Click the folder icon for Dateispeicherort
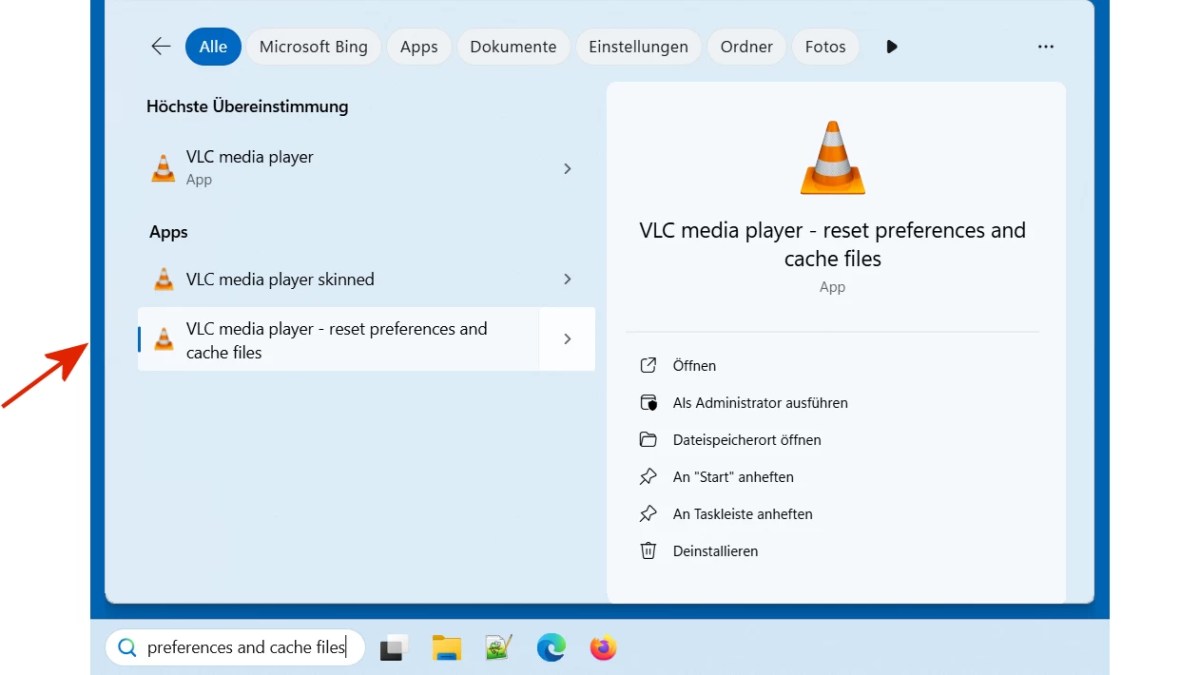Image resolution: width=1200 pixels, height=675 pixels. point(648,440)
